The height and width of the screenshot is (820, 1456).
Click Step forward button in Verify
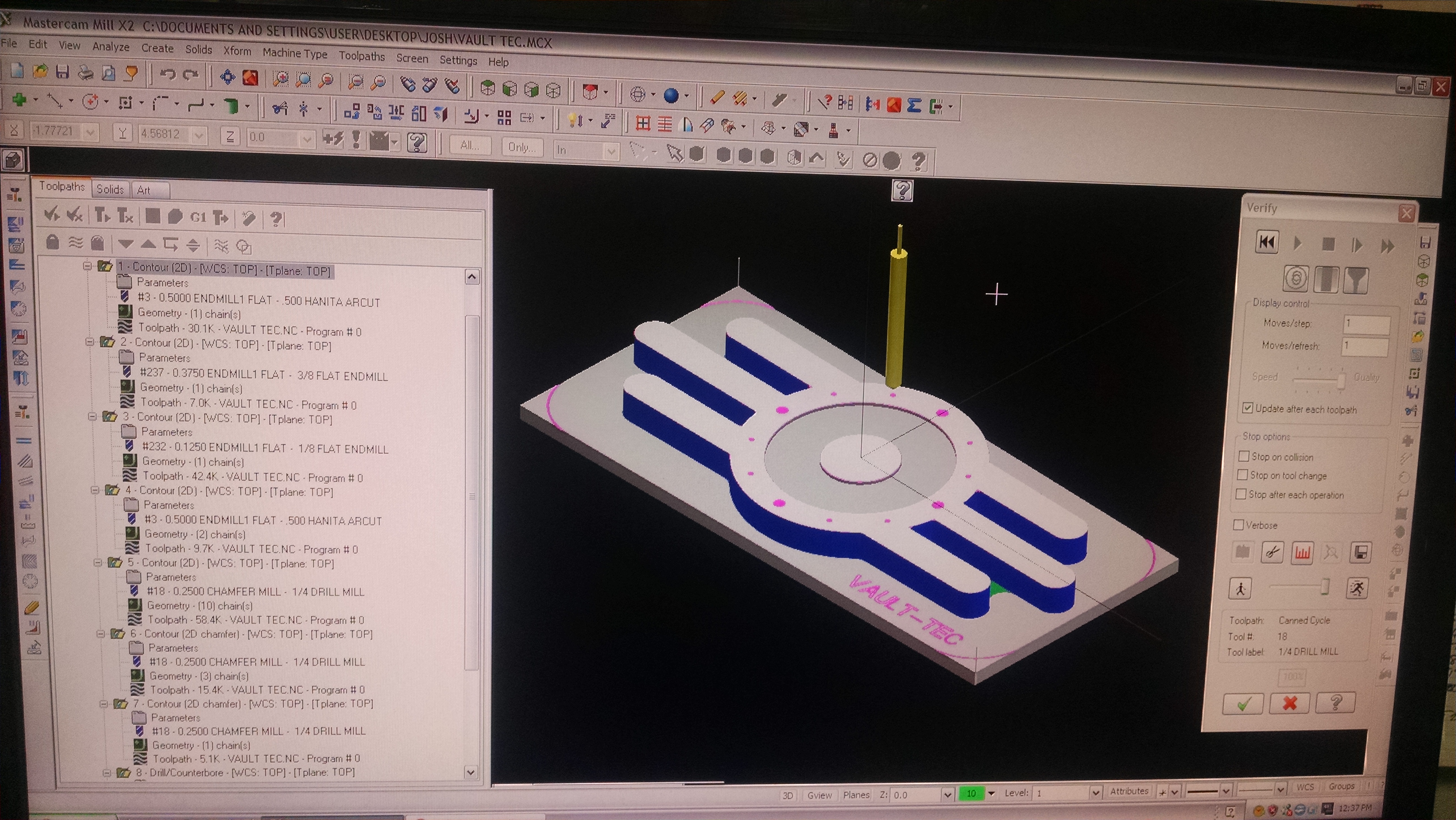pyautogui.click(x=1357, y=245)
